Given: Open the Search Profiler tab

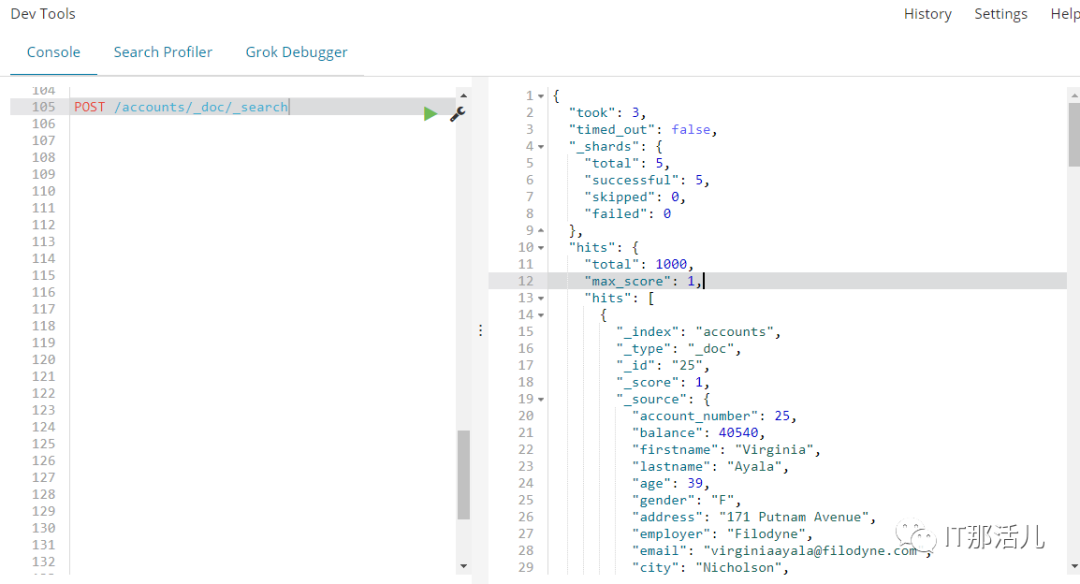Looking at the screenshot, I should coord(163,52).
